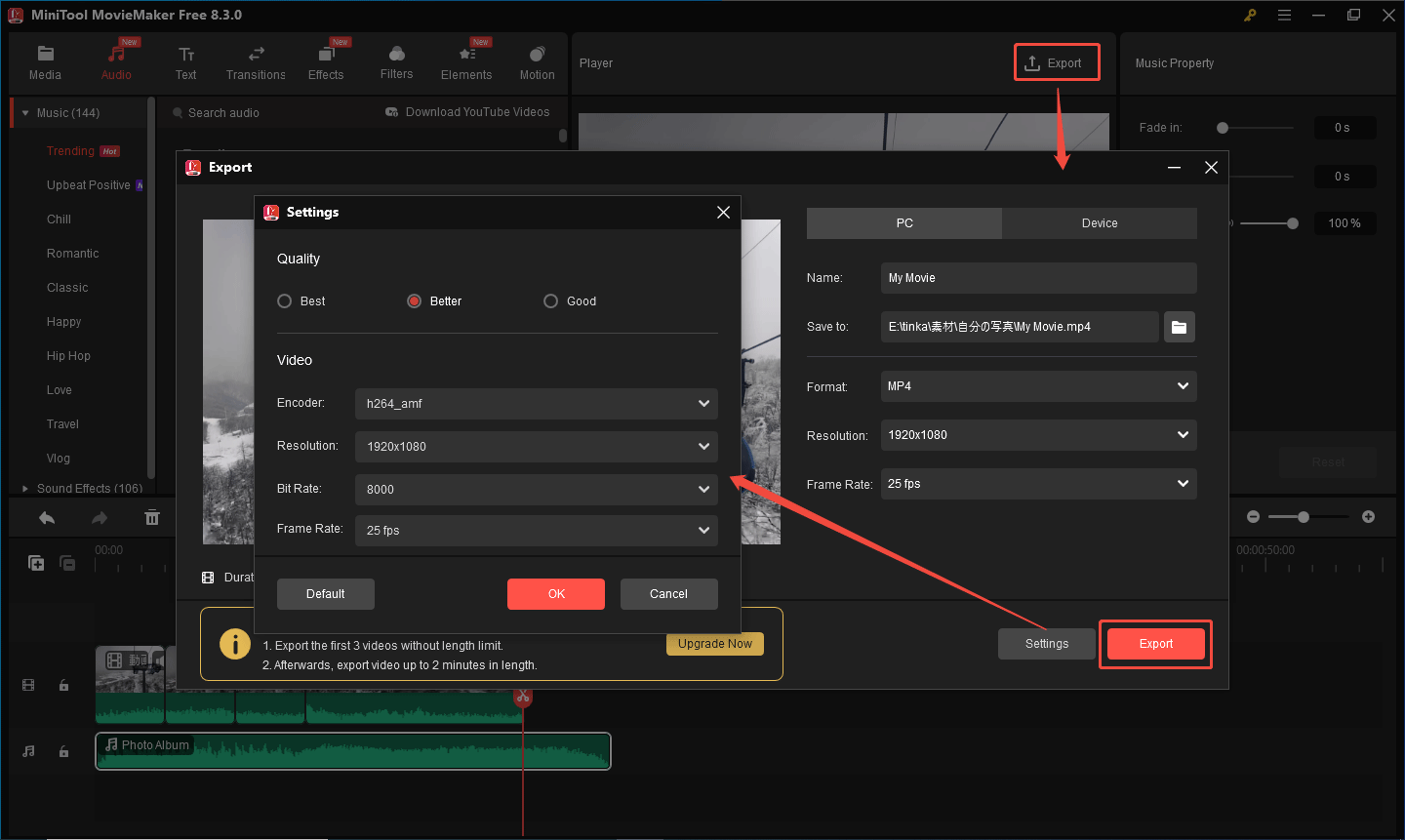Viewport: 1405px width, 840px height.
Task: Click Cancel in Settings dialog
Action: click(x=669, y=594)
